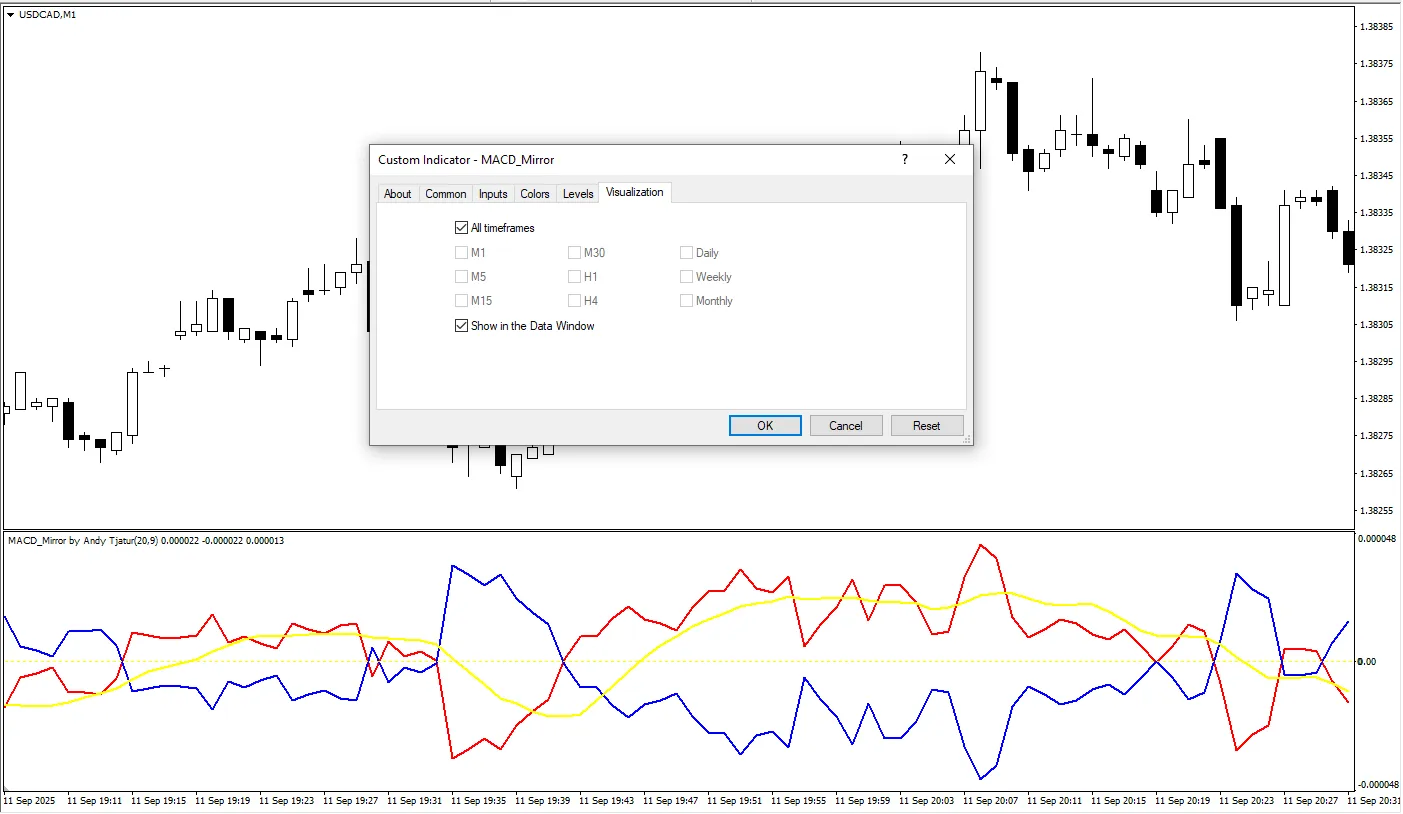This screenshot has height=814, width=1403.
Task: Close the MACD_Mirror indicator dialog
Action: point(950,159)
